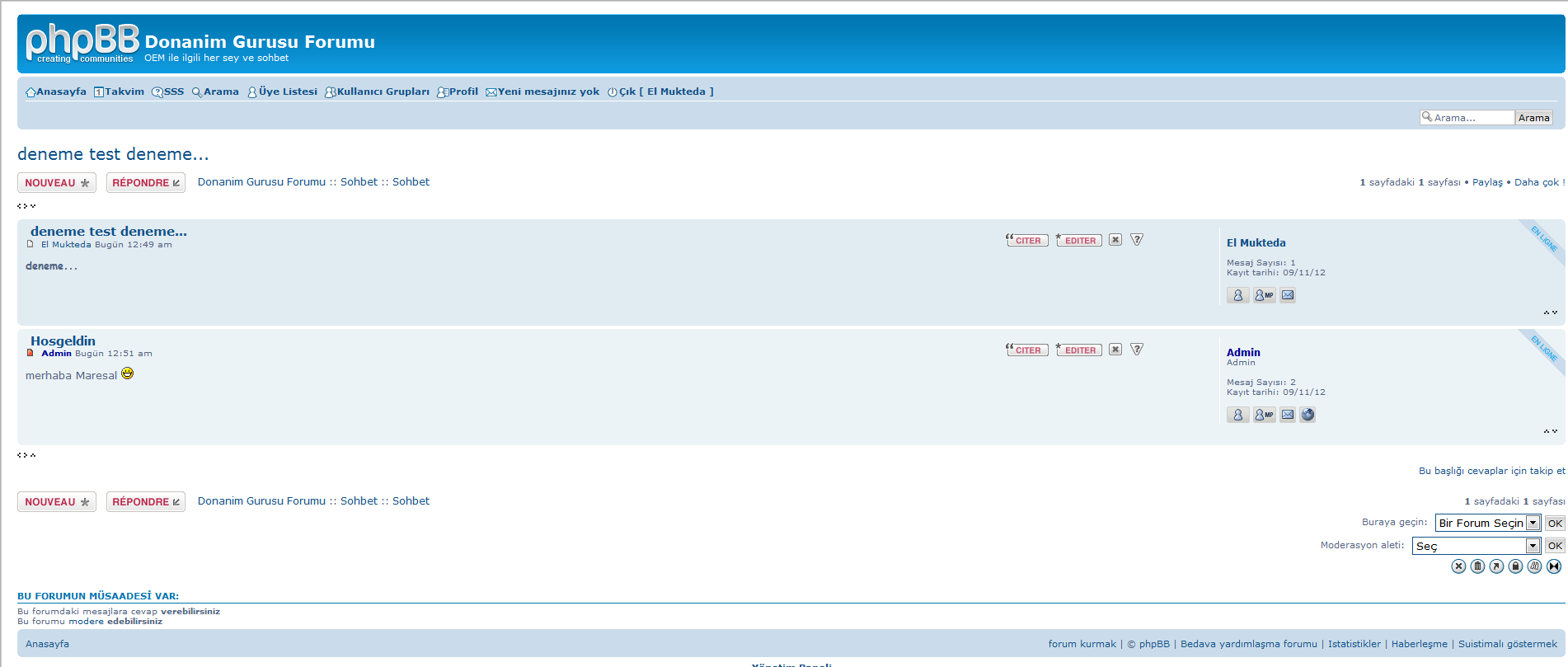Click the trash can moderation icon
This screenshot has width=1568, height=667.
tap(1477, 566)
